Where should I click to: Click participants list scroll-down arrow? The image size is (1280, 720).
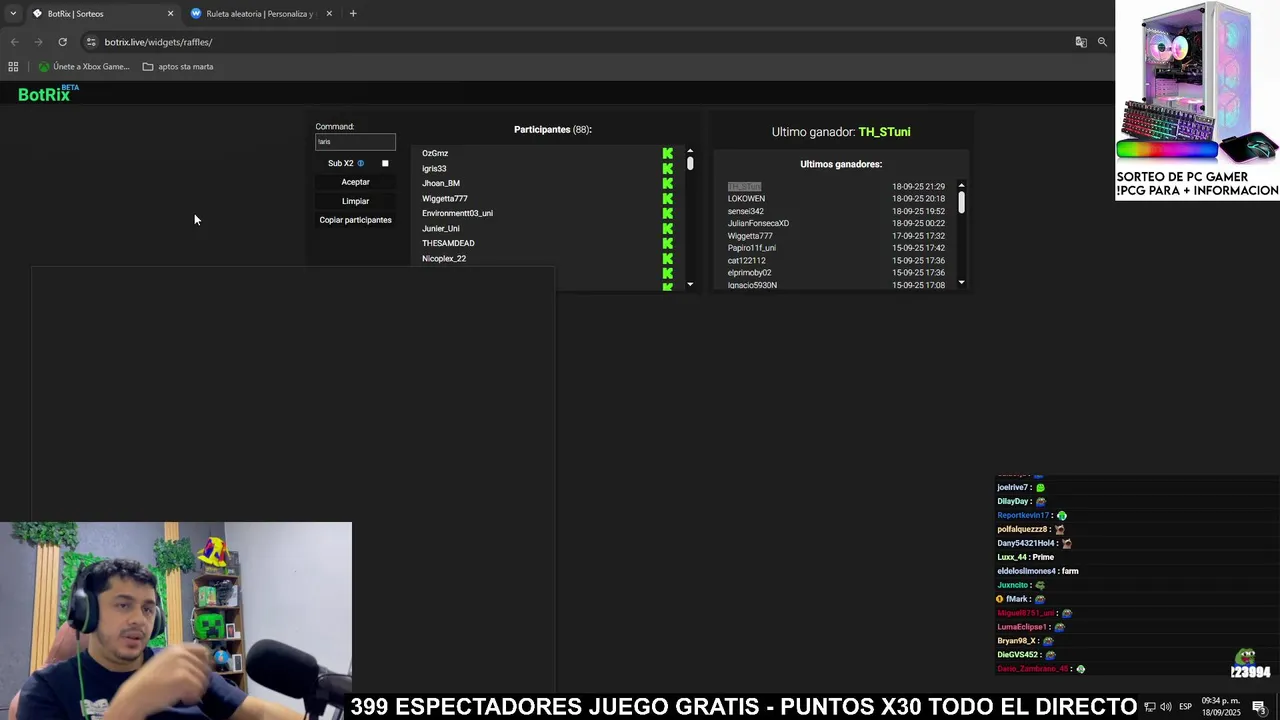[690, 285]
